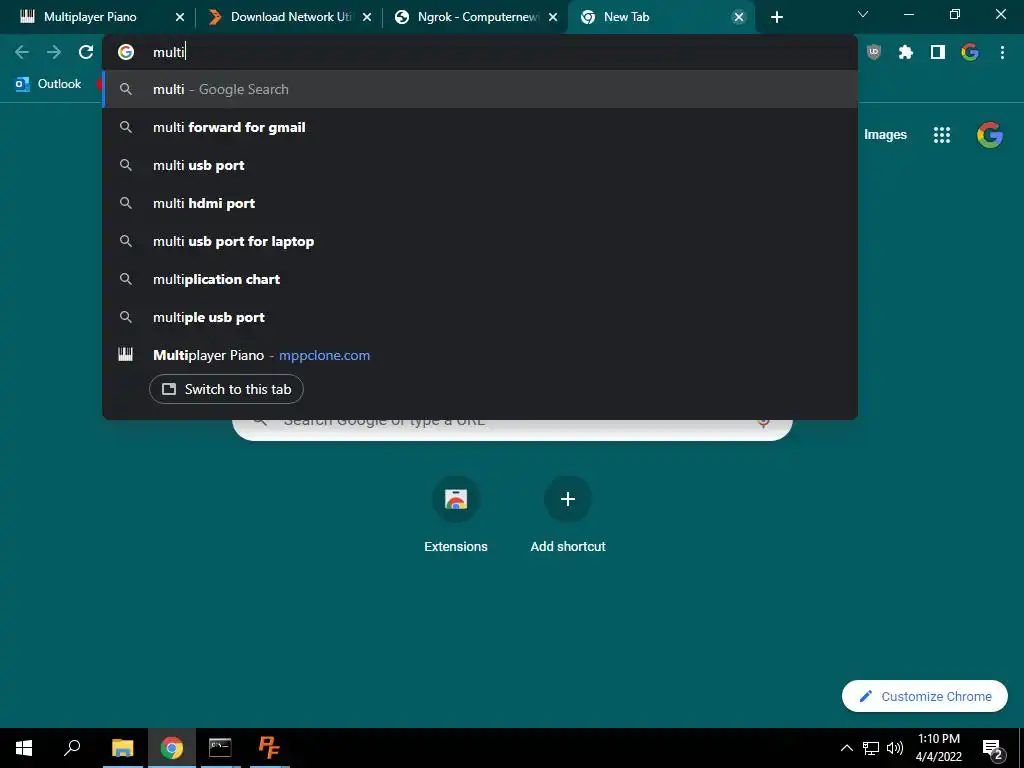Open the Google apps grid
This screenshot has width=1024, height=768.
942,135
